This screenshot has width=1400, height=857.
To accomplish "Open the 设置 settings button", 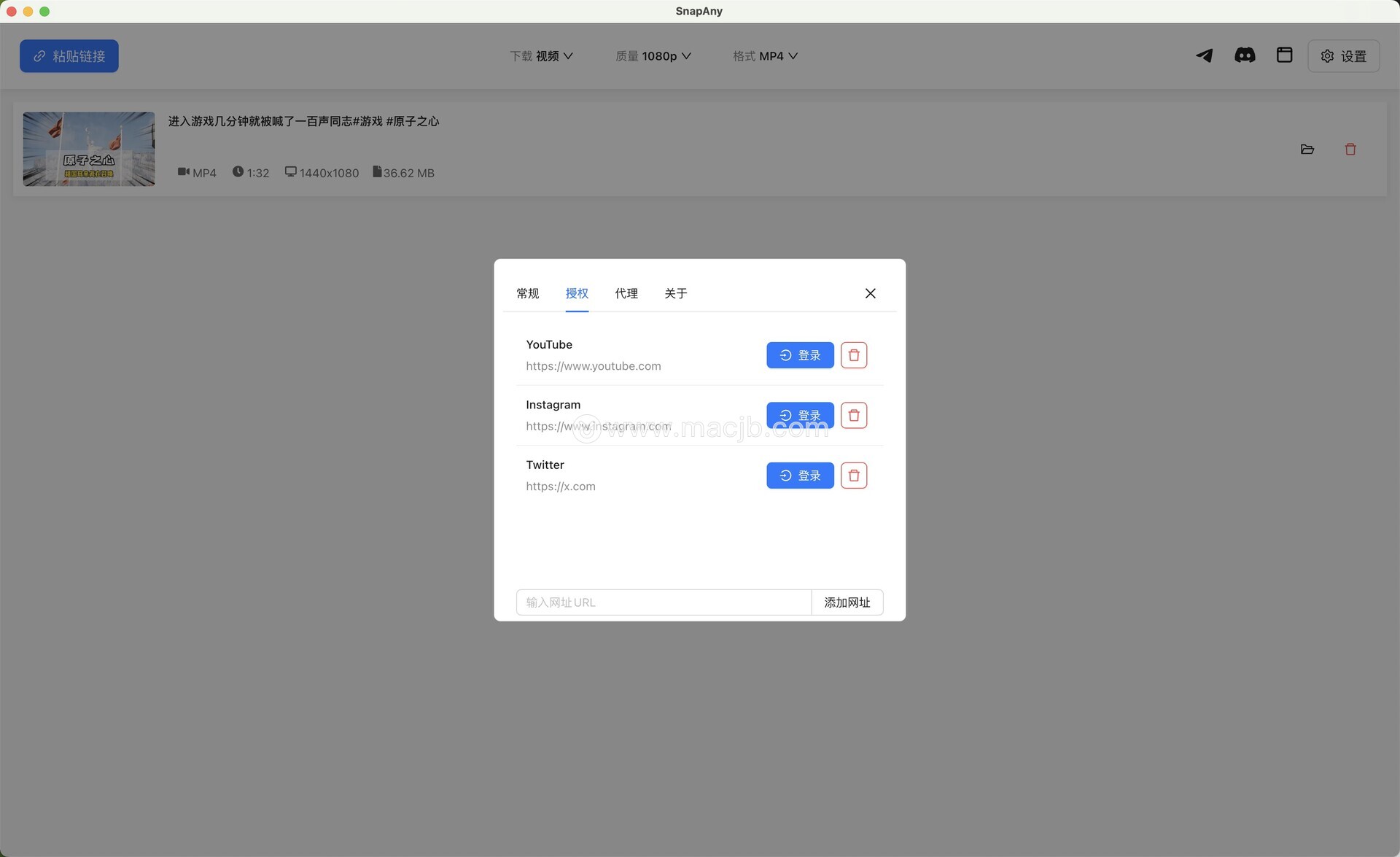I will 1344,56.
